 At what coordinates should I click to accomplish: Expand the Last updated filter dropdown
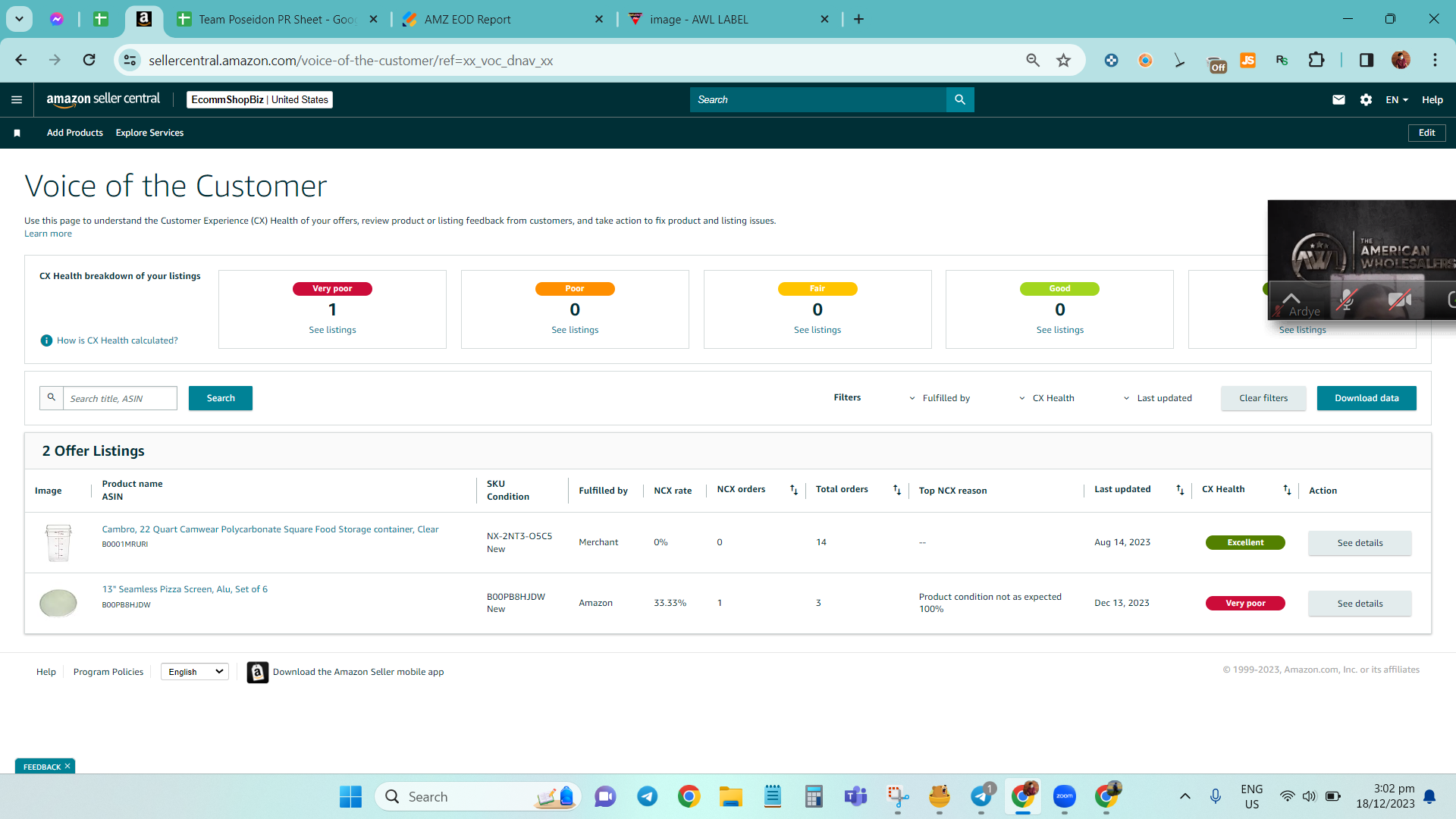[x=1157, y=398]
